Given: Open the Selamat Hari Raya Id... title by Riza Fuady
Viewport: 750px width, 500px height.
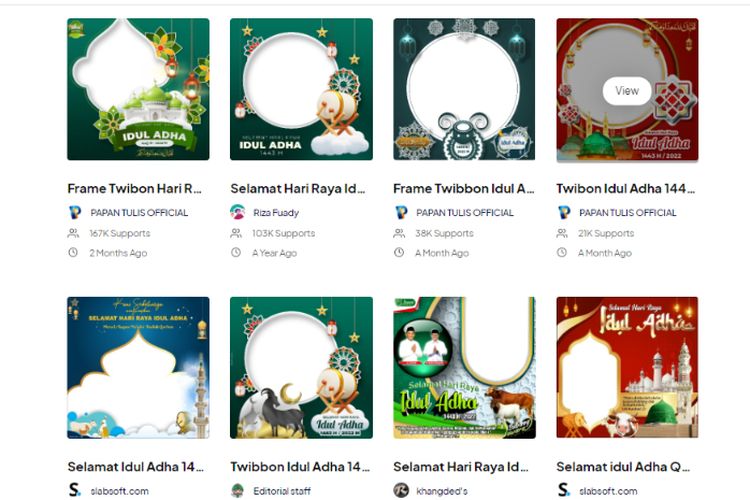Looking at the screenshot, I should (298, 189).
